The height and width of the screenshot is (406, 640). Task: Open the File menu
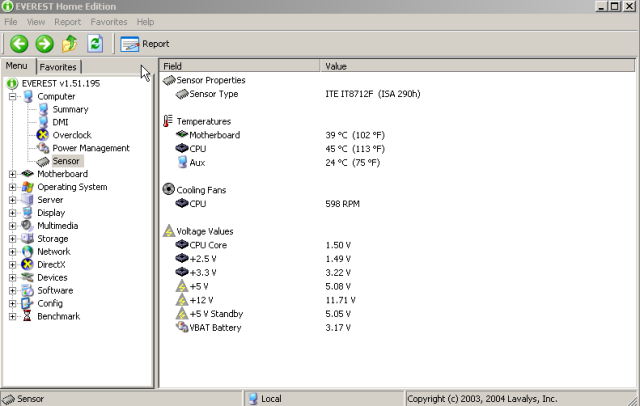coord(11,22)
